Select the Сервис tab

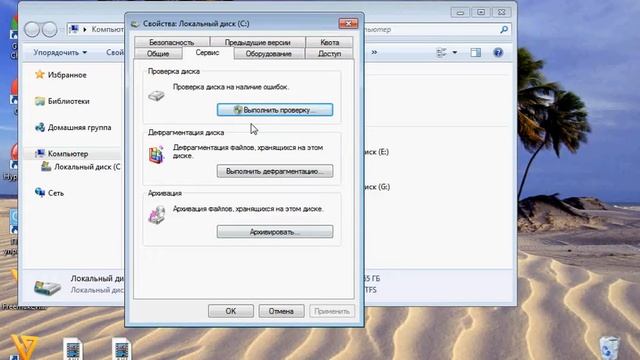pyautogui.click(x=207, y=53)
